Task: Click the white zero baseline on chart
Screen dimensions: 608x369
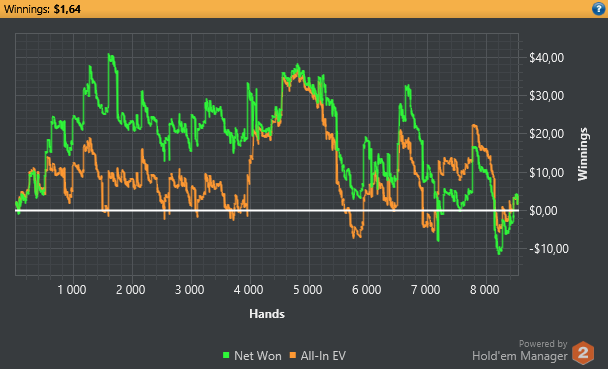Action: click(267, 210)
